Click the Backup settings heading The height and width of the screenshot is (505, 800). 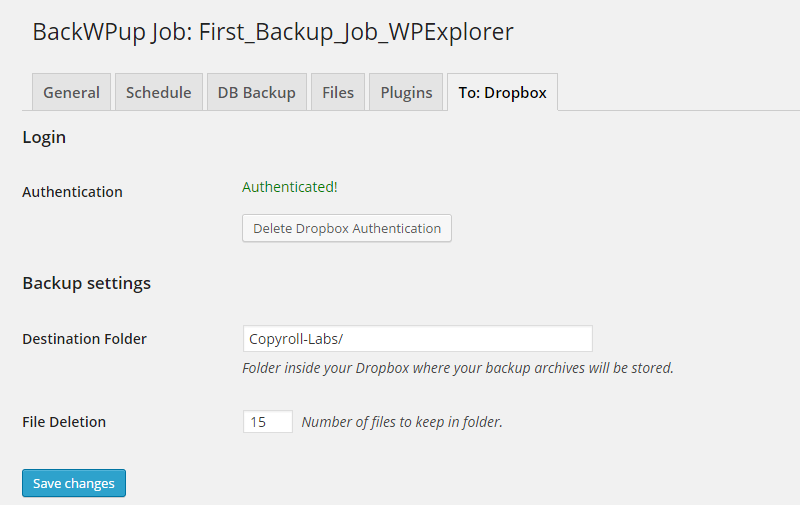[87, 283]
